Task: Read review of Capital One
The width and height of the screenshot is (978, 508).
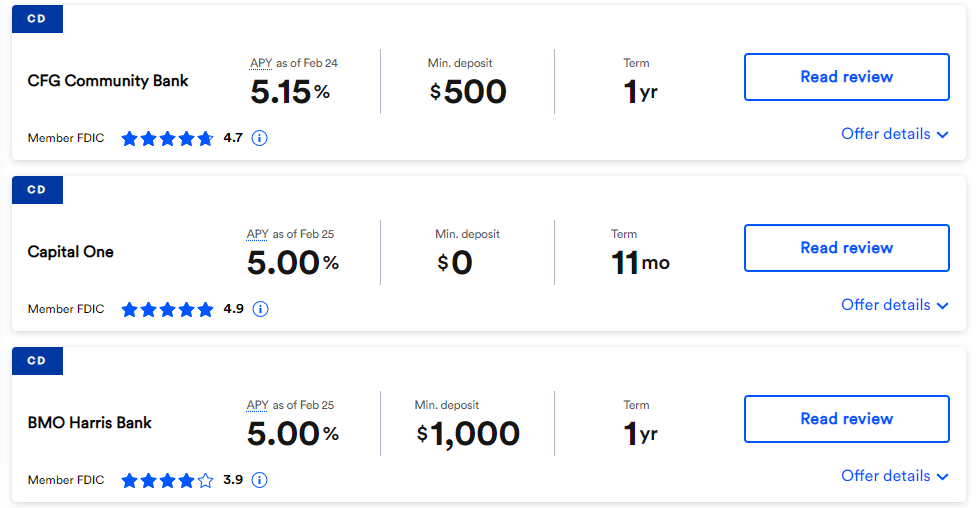Action: [x=846, y=248]
